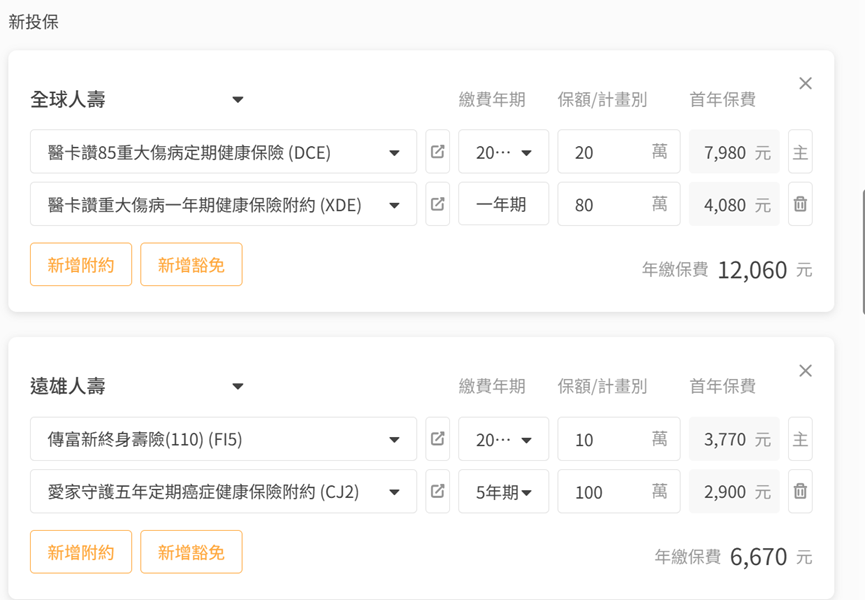
Task: Open external link for 醫卡讚重大傷病一年期健康保險附約 (XDE)
Action: [x=437, y=205]
